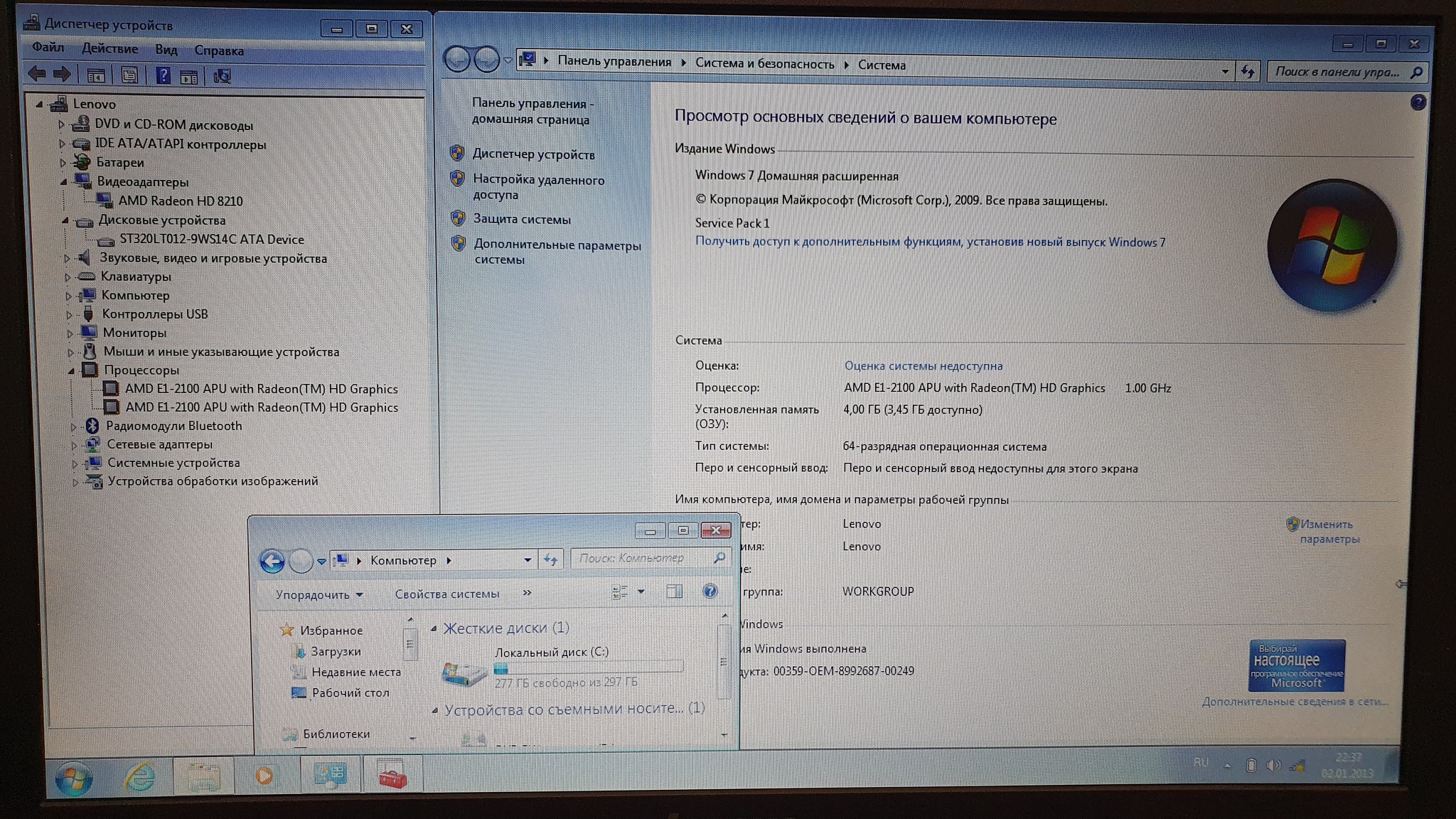This screenshot has height=819, width=1456.
Task: Open Internet Explorer from the taskbar
Action: (140, 776)
